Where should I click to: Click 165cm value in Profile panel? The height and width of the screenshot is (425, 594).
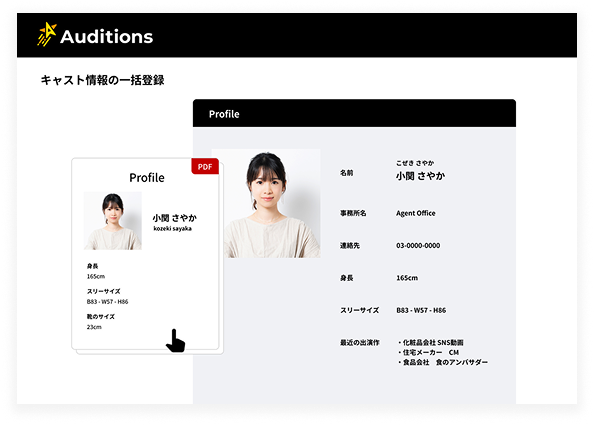(407, 278)
